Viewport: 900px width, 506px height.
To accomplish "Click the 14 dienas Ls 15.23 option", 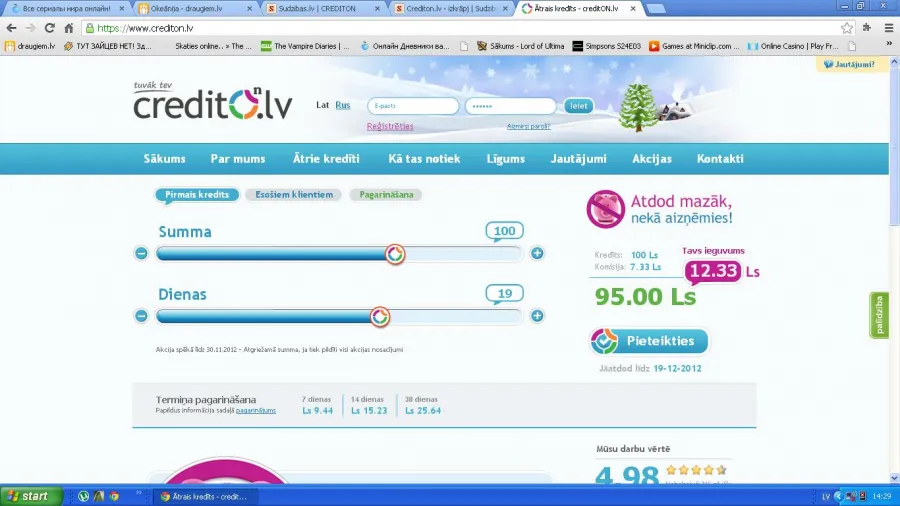I will [x=368, y=405].
